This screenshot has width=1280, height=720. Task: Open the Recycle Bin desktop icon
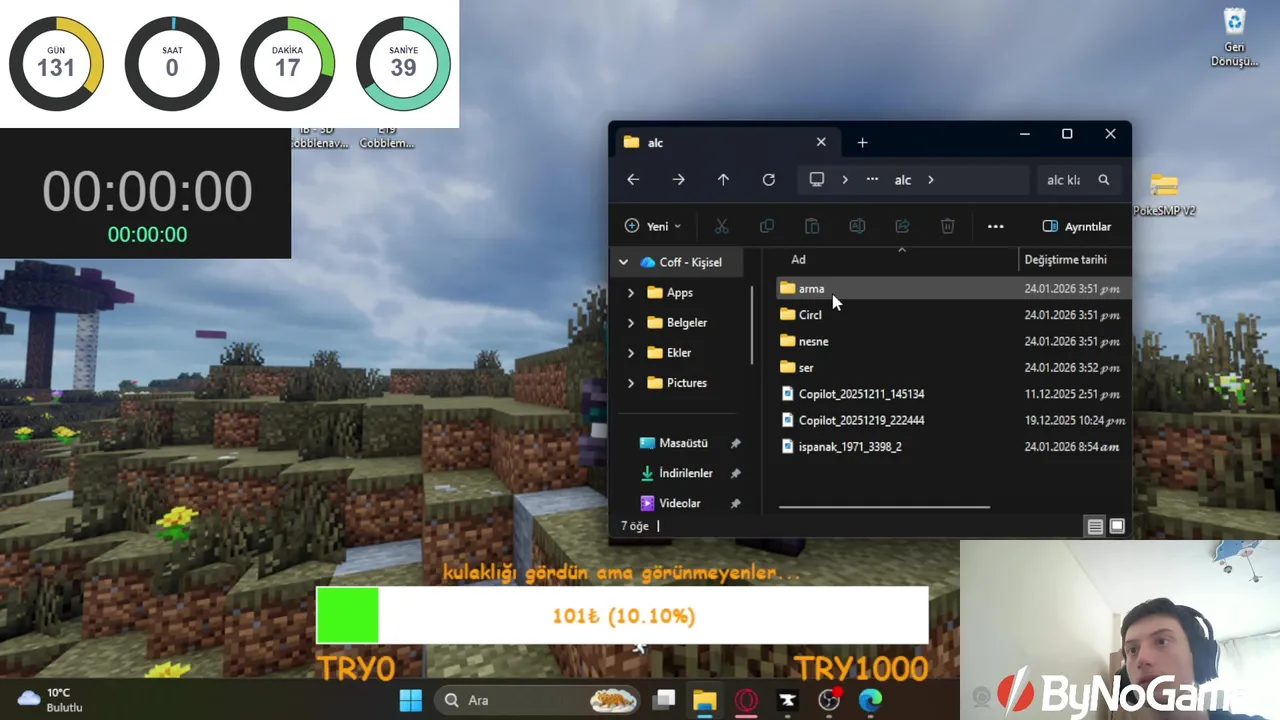pos(1234,38)
